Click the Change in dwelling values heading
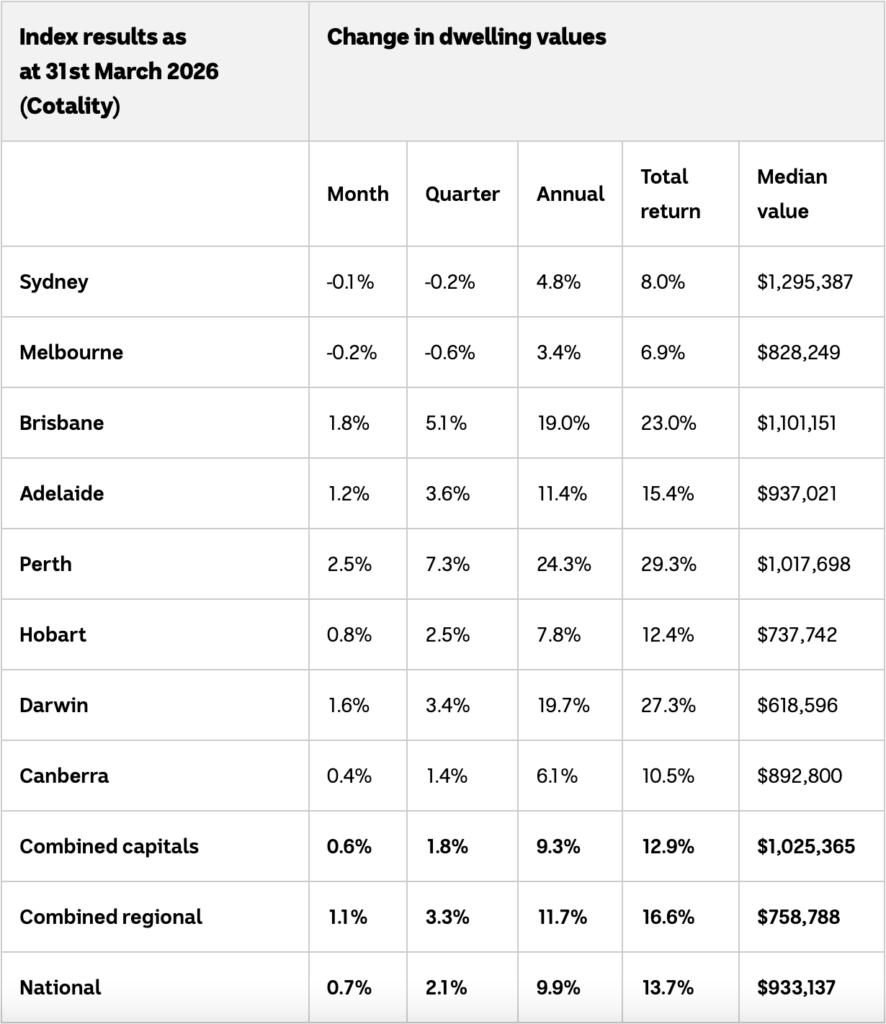This screenshot has height=1024, width=886. (x=466, y=37)
